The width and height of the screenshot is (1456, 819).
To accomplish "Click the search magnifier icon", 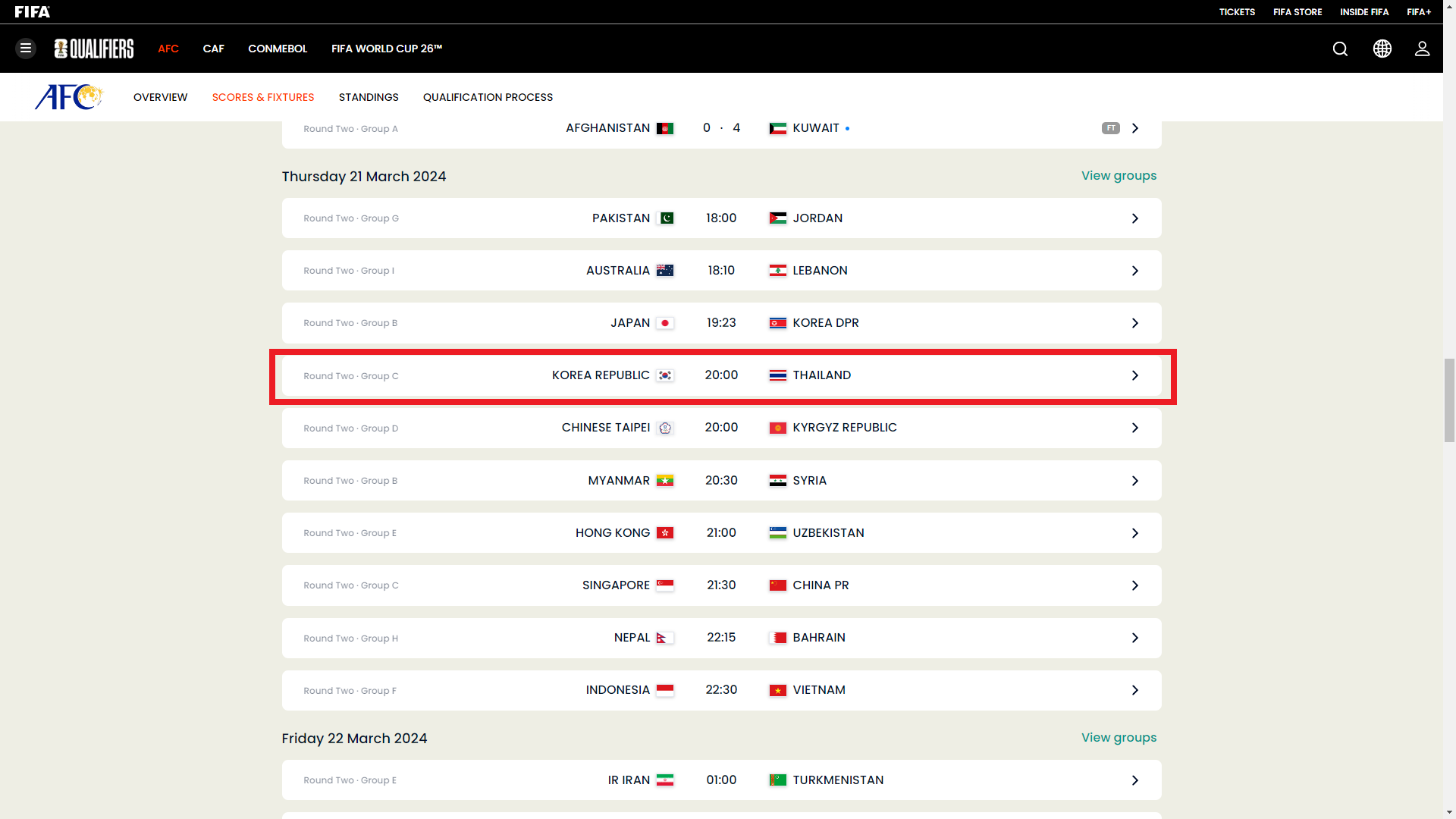I will point(1340,49).
